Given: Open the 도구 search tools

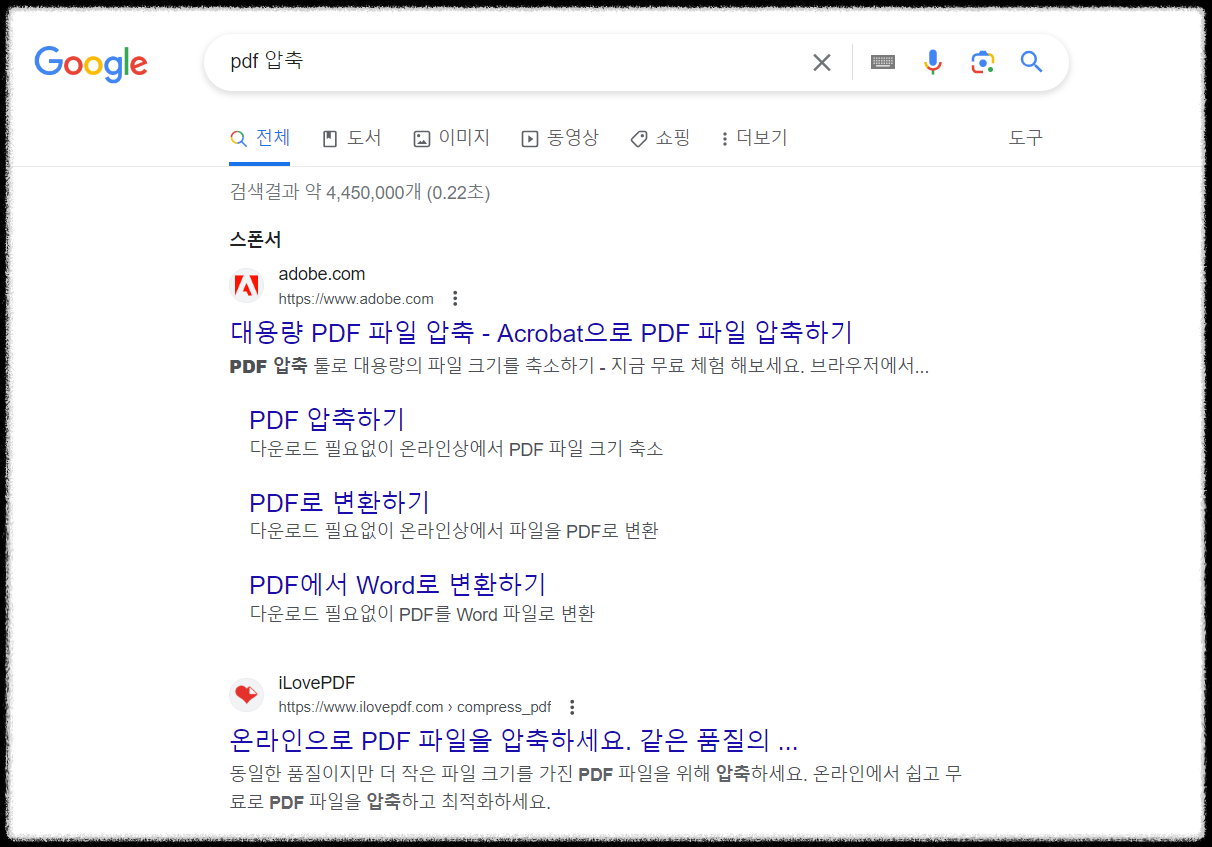Looking at the screenshot, I should click(1025, 138).
